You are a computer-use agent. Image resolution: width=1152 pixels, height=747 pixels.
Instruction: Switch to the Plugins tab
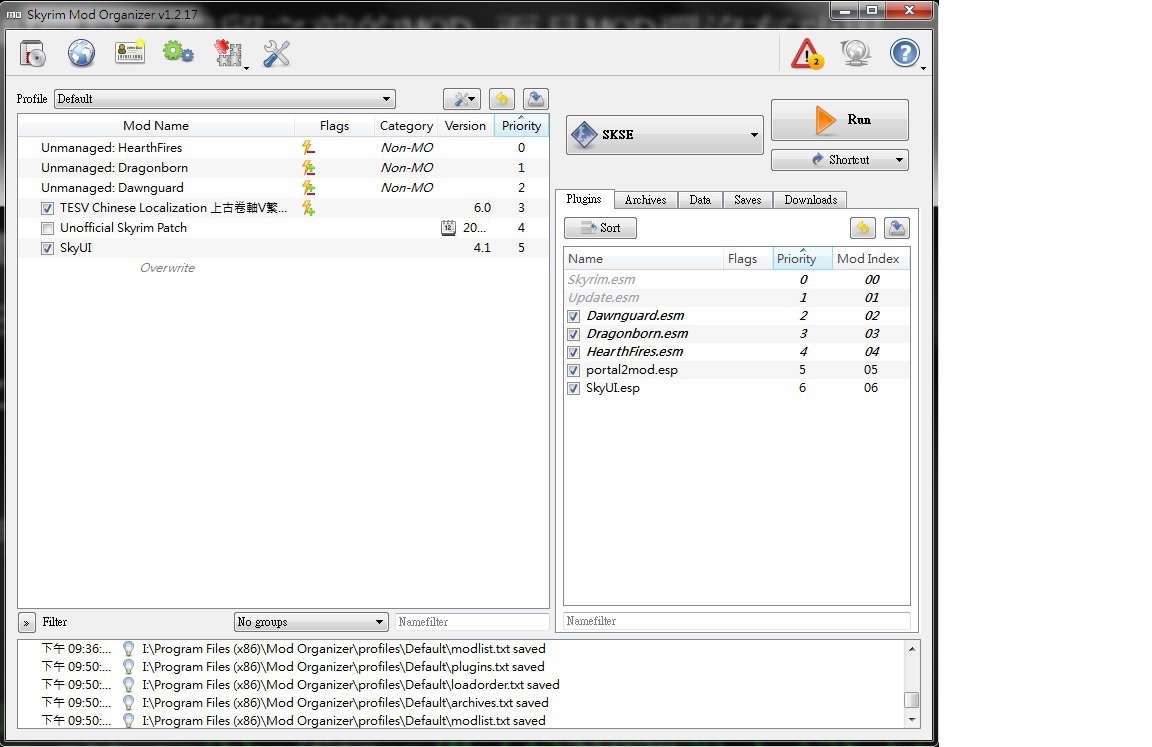point(584,199)
